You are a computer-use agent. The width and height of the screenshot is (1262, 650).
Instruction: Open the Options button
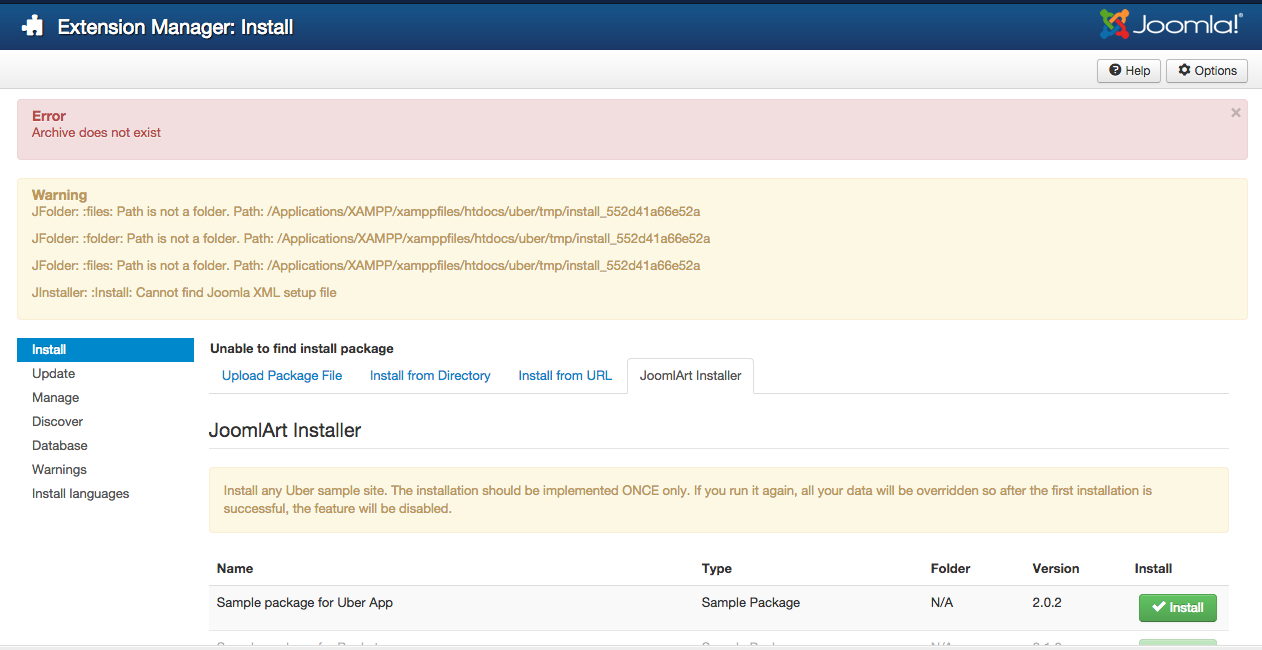tap(1207, 71)
